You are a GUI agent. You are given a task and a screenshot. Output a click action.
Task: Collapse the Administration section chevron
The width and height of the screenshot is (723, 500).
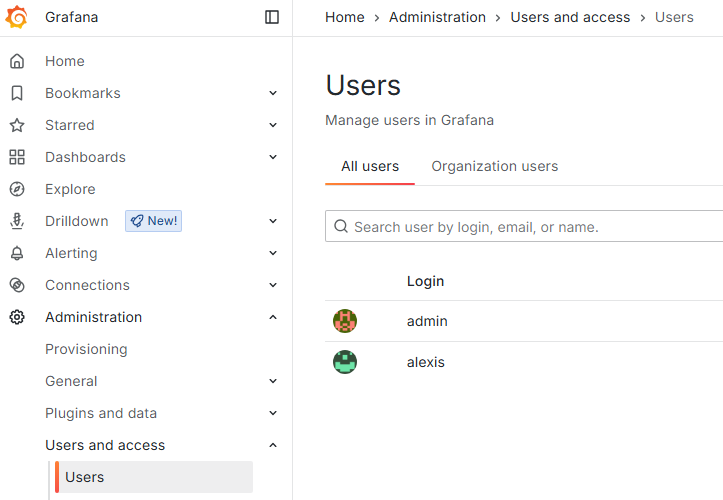(x=273, y=317)
